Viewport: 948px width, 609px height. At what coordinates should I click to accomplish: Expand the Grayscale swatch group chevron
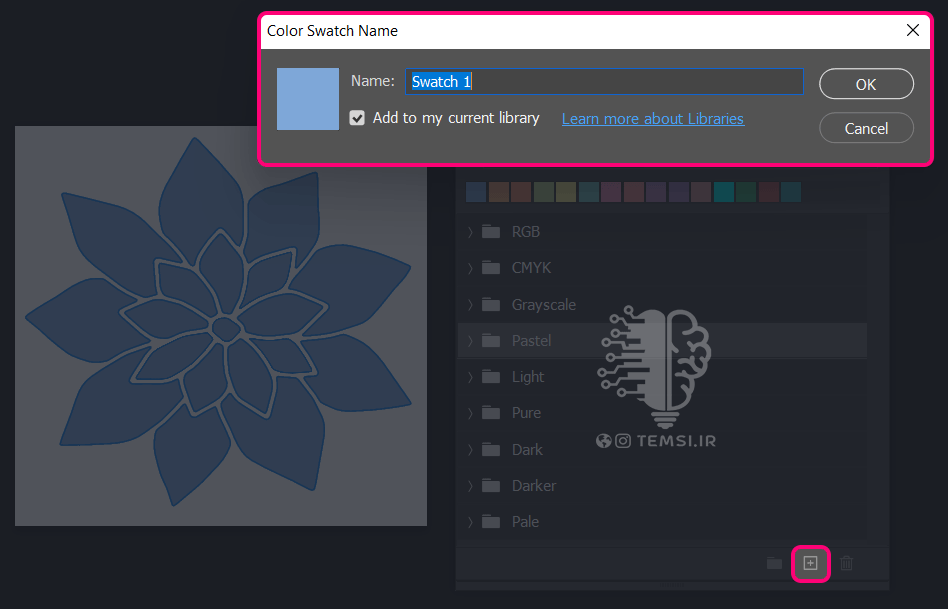(x=470, y=305)
